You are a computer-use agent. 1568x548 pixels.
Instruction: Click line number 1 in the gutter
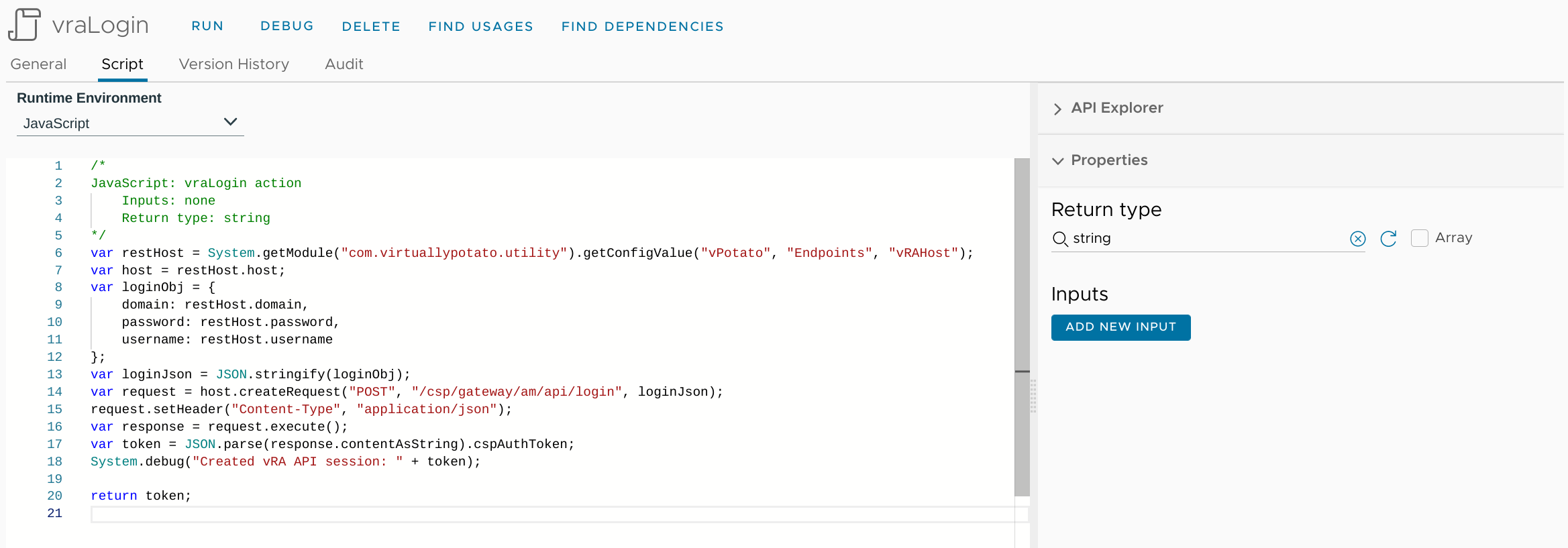point(58,166)
